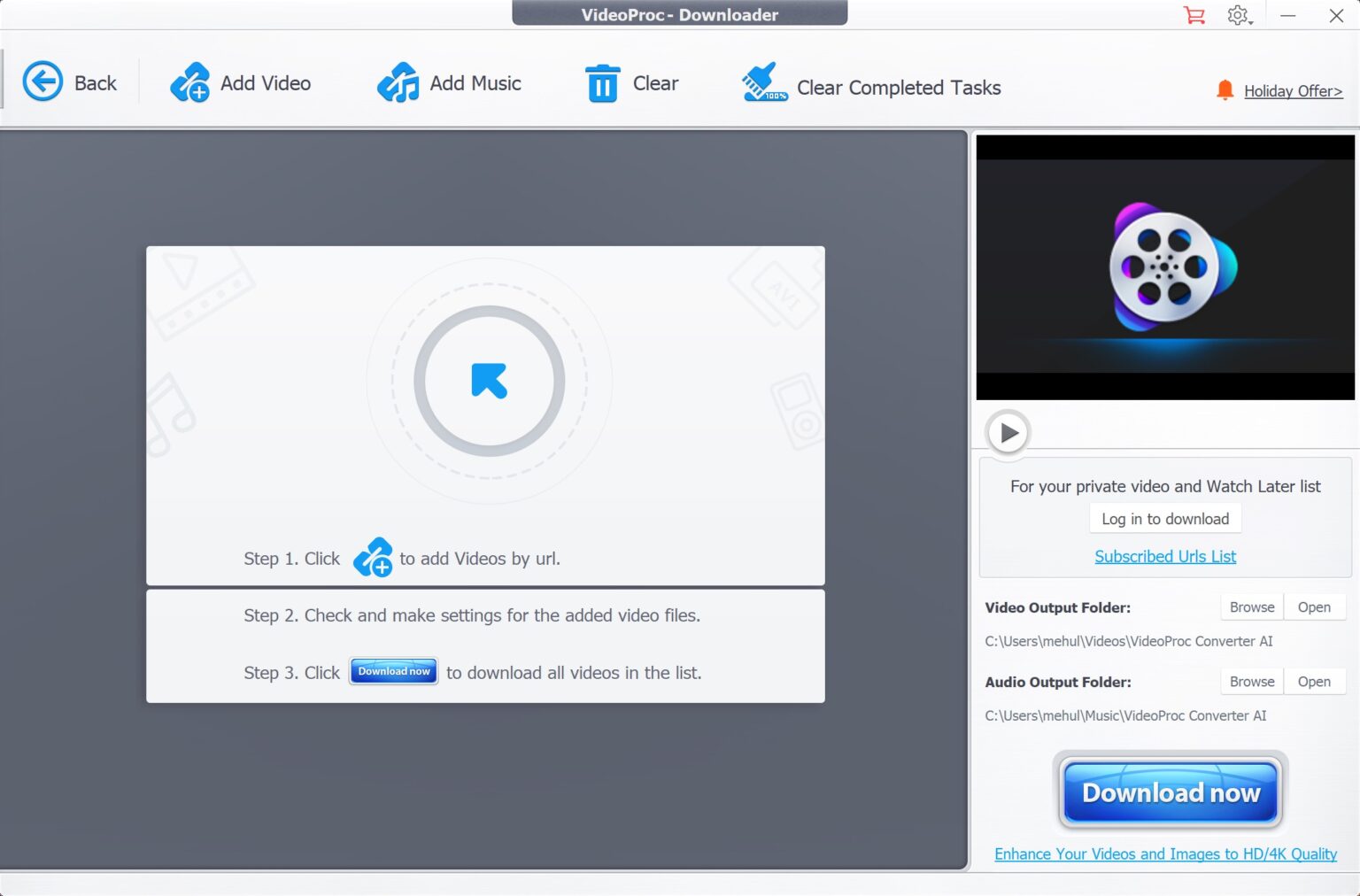Screen dimensions: 1360x896
Task: Browse for a Video Output Folder
Action: click(1251, 606)
